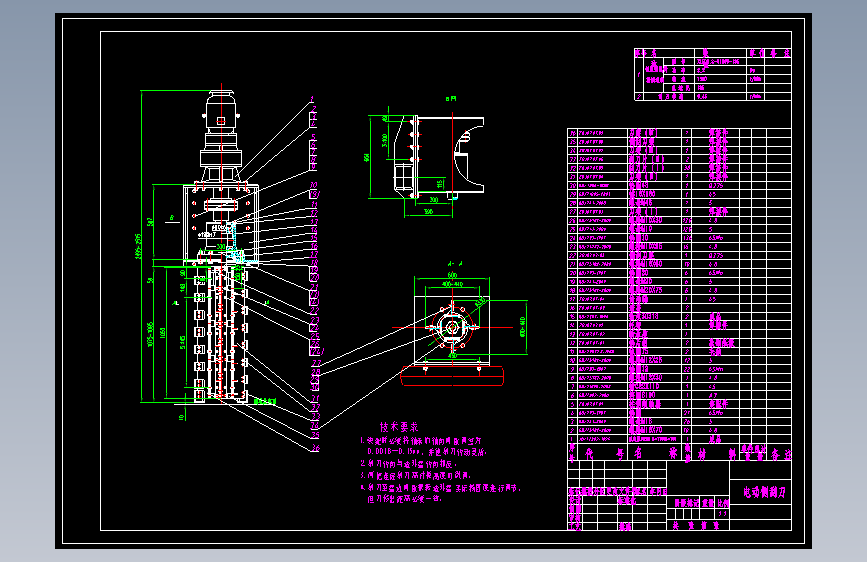Click the title block text 电动侧刮刀
Image resolution: width=867 pixels, height=562 pixels.
[x=764, y=492]
